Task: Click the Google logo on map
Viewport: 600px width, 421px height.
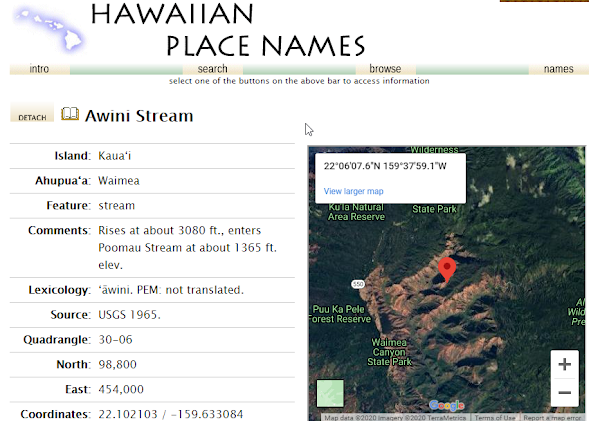Action: tap(447, 405)
